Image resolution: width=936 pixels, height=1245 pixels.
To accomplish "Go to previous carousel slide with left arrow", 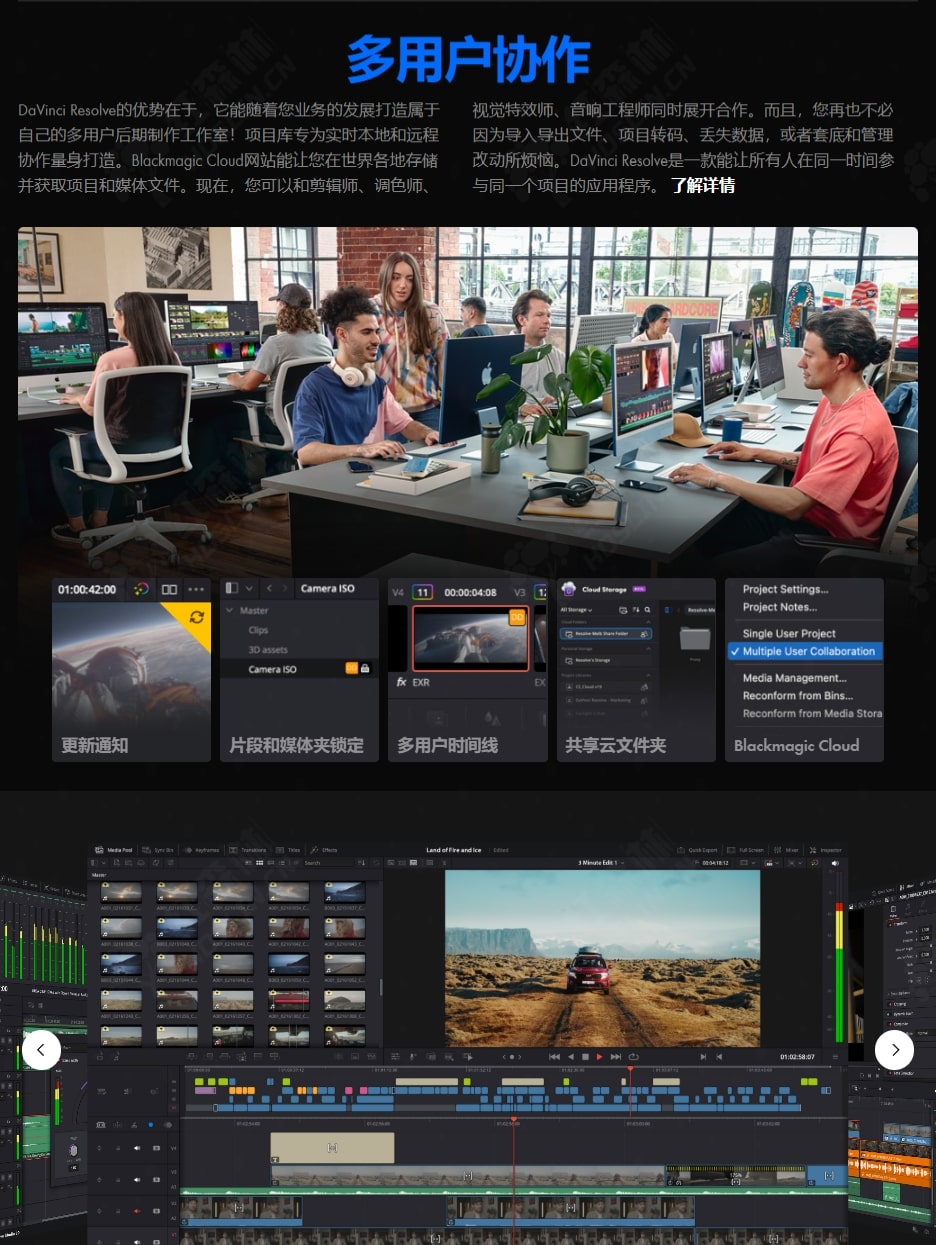I will pos(41,1049).
